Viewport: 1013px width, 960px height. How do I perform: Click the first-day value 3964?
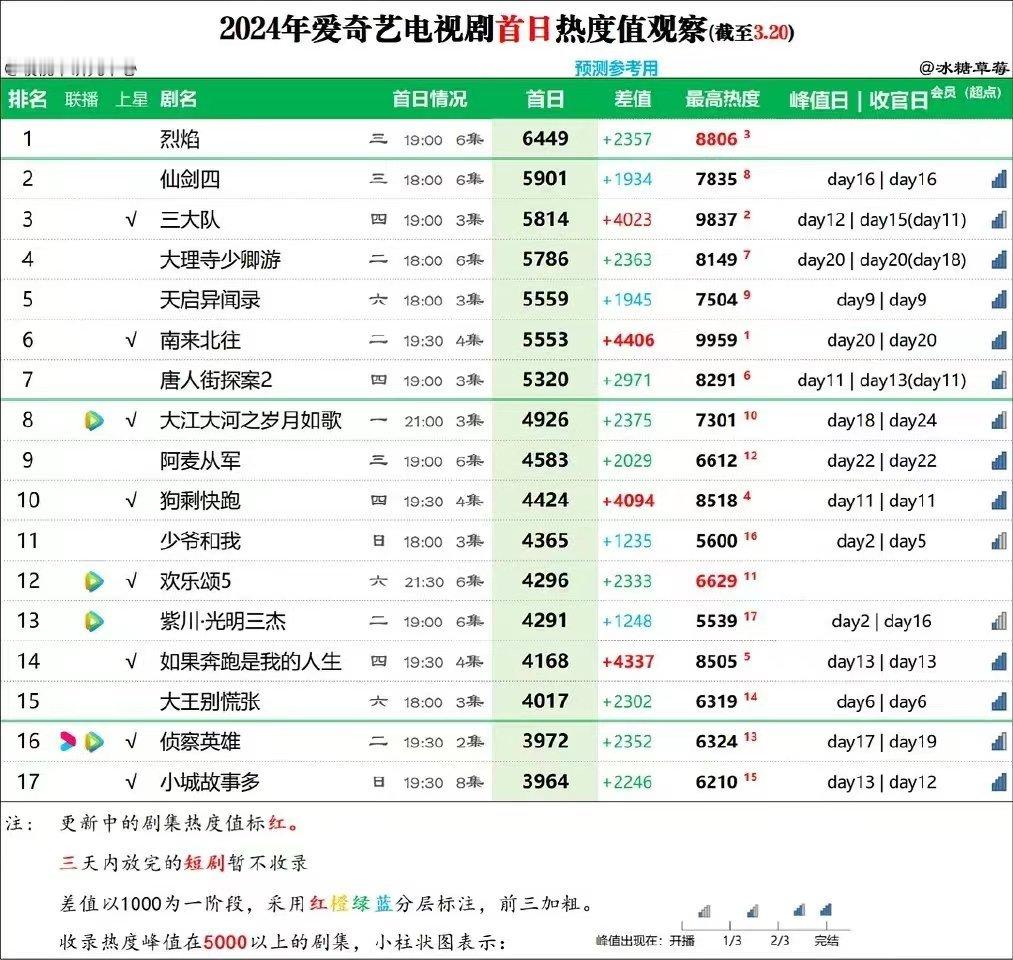click(x=545, y=782)
